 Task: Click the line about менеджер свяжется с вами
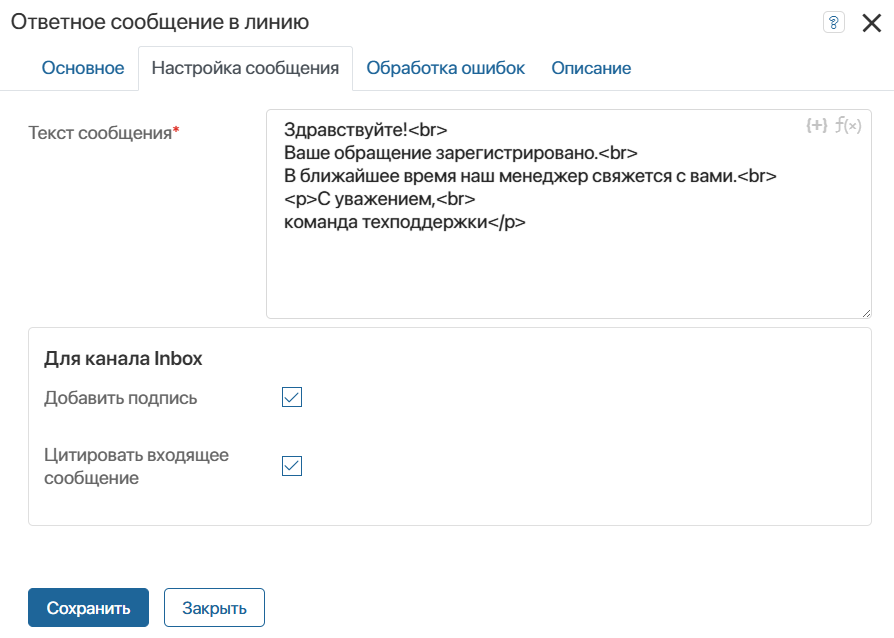530,176
